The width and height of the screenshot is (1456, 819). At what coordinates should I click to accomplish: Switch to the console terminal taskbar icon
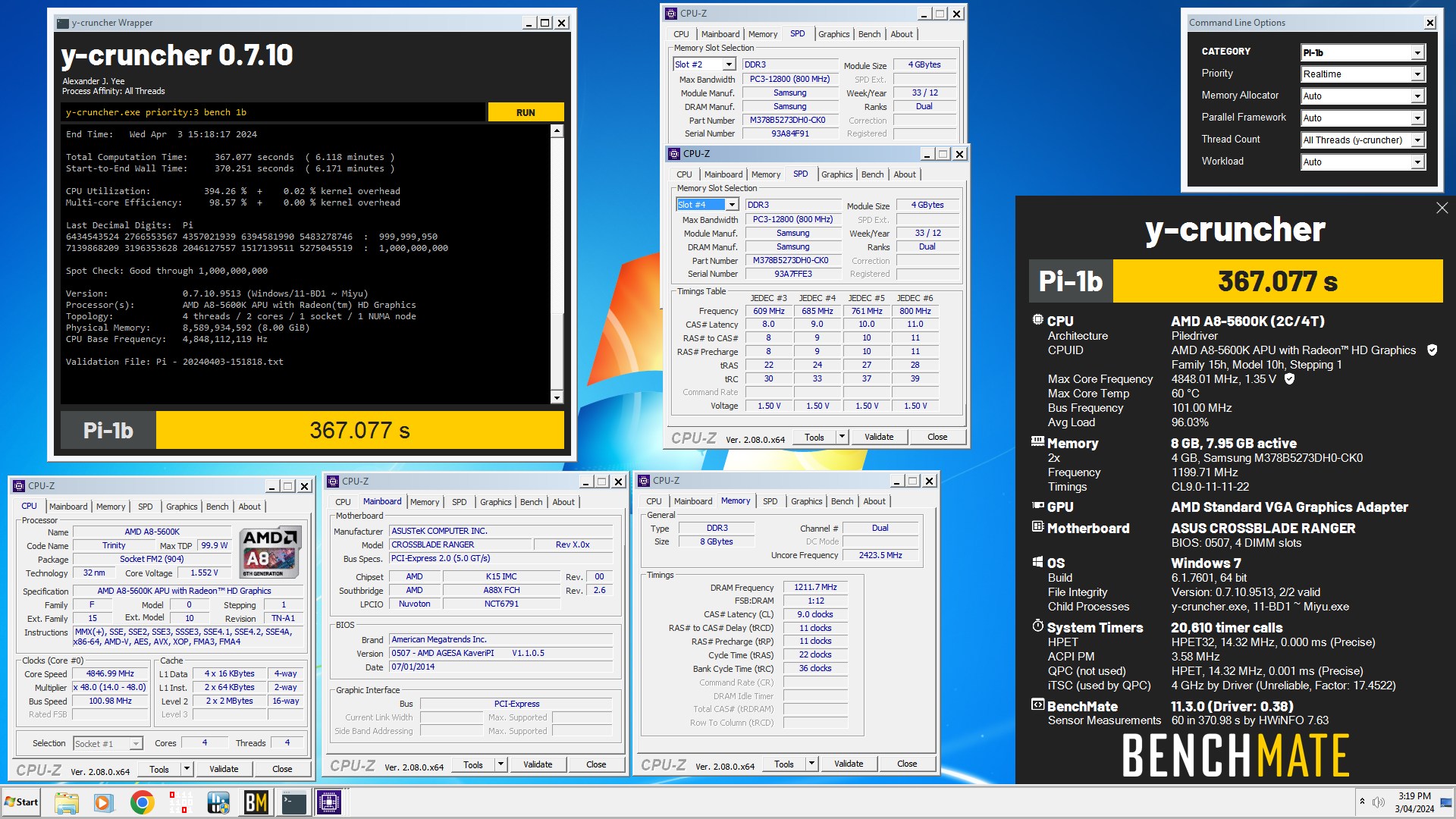(x=293, y=802)
